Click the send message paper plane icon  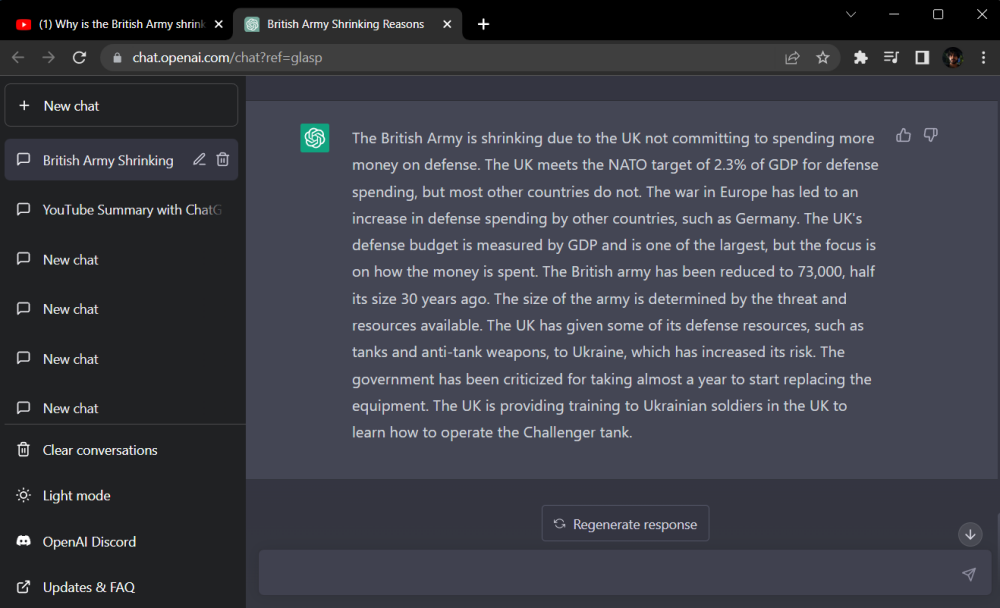click(x=968, y=574)
